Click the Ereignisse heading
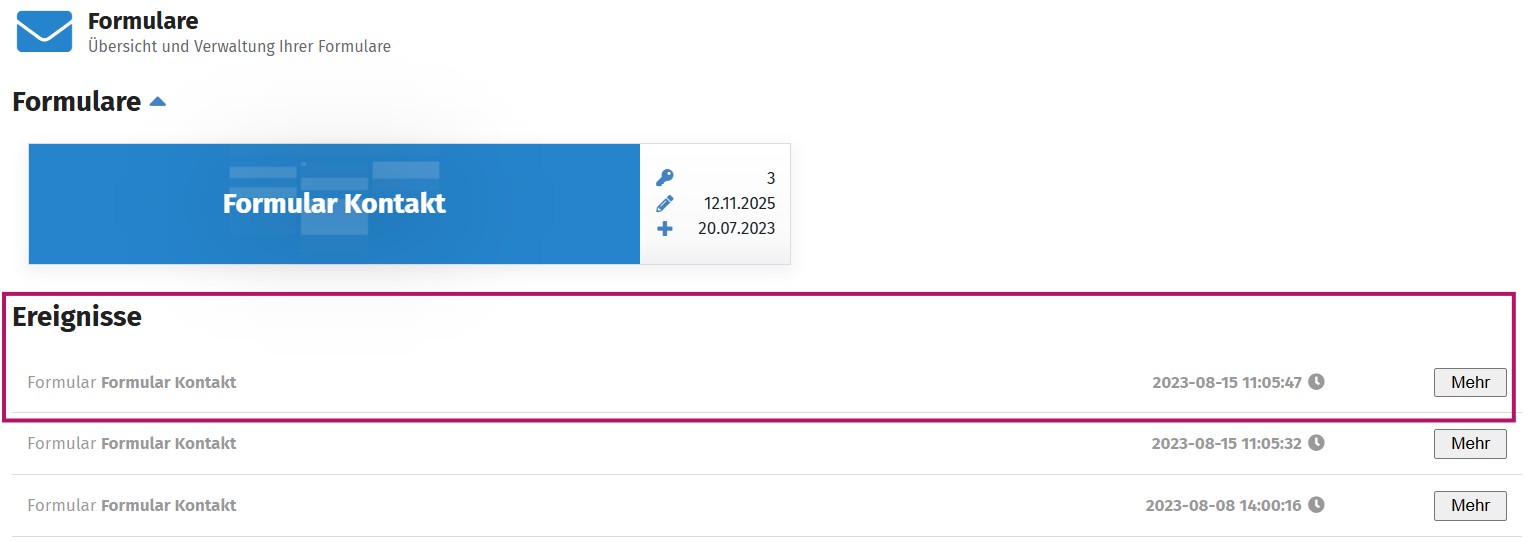Viewport: 1530px width, 542px height. point(77,317)
